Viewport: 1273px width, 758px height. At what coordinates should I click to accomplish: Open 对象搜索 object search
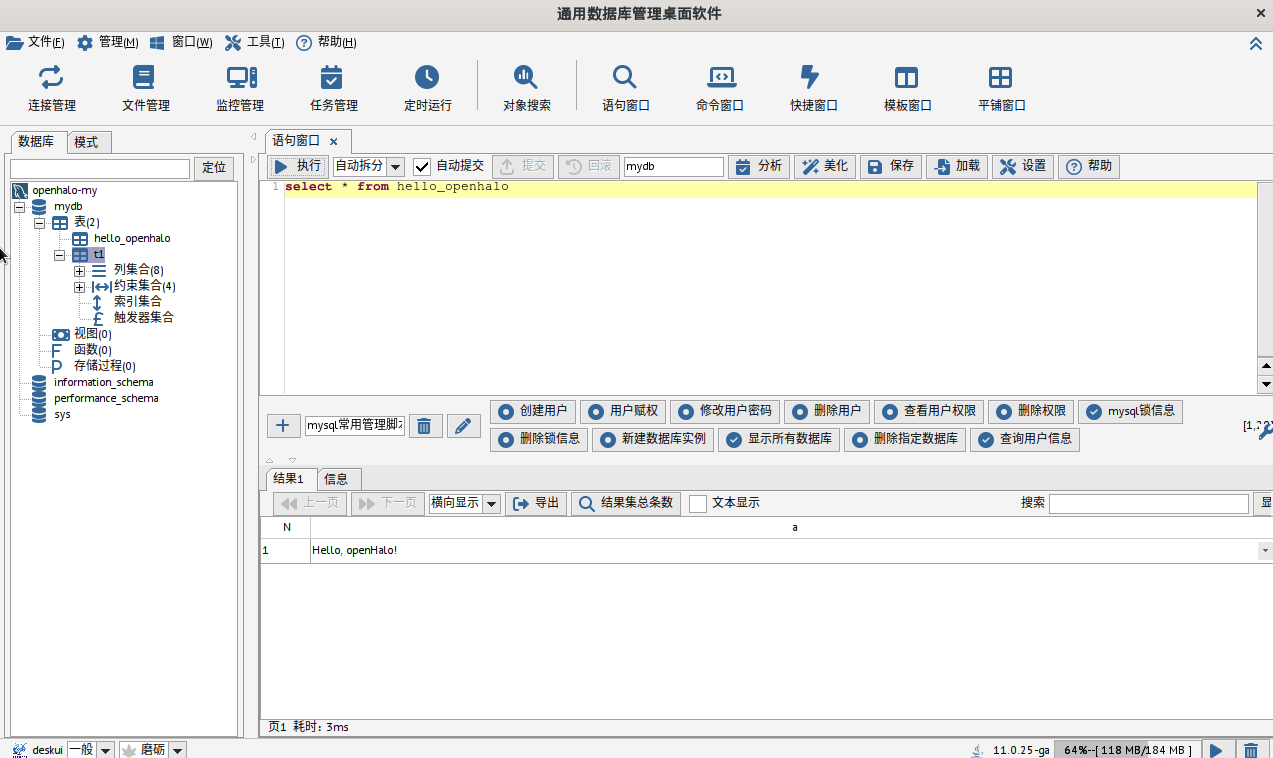(526, 88)
